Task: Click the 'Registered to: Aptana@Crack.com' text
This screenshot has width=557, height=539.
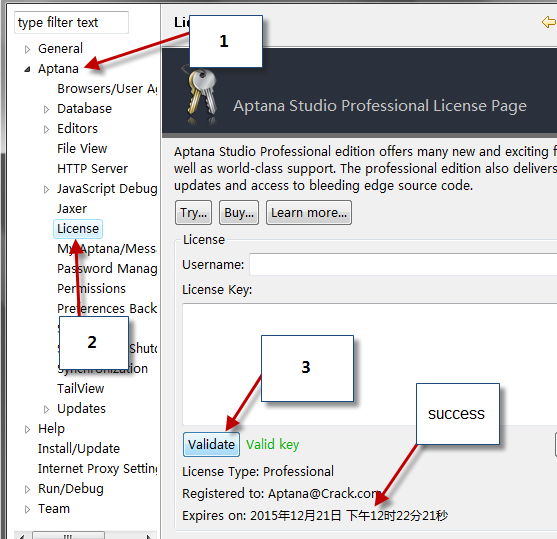Action: pos(281,494)
